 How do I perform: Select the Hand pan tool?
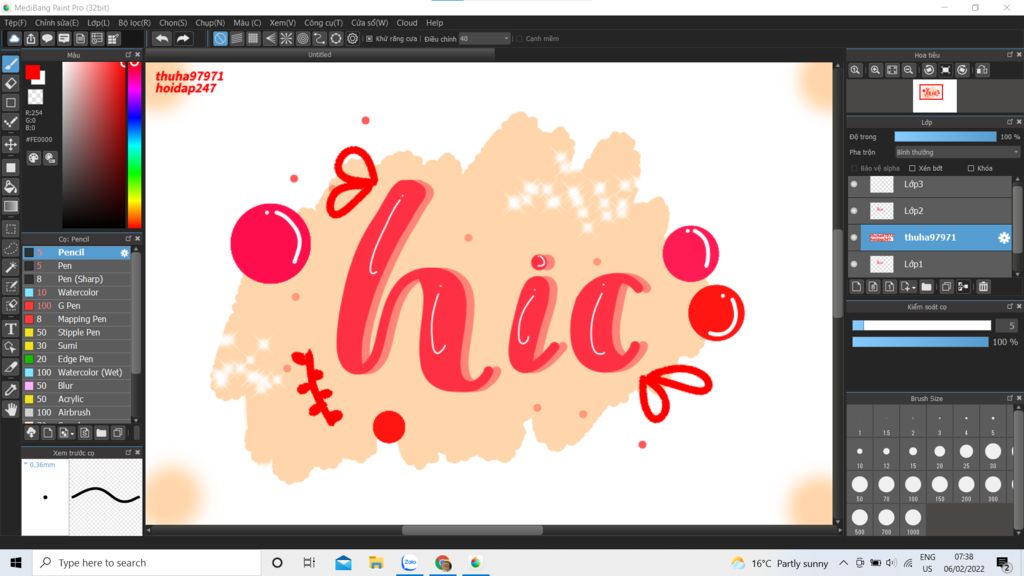10,409
